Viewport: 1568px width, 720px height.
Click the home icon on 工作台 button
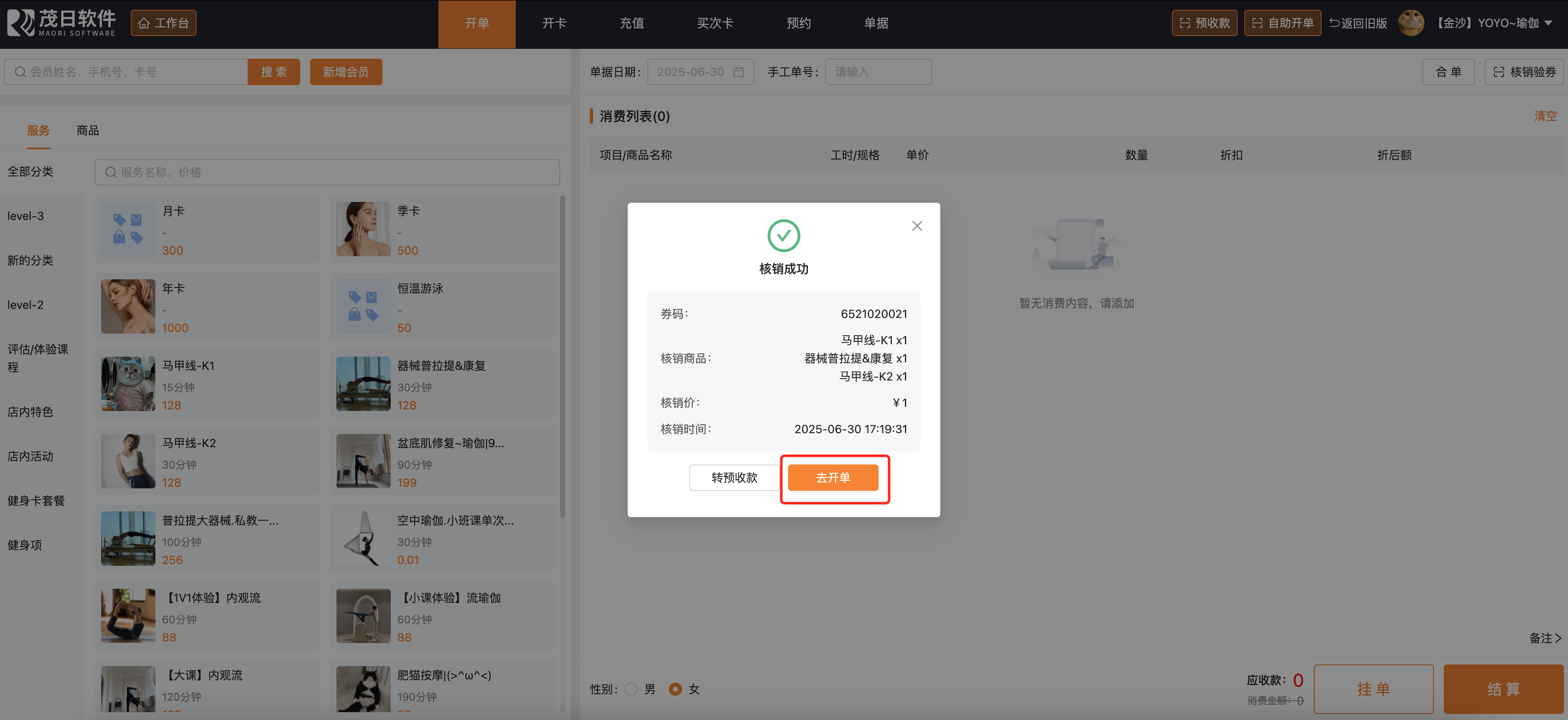144,23
